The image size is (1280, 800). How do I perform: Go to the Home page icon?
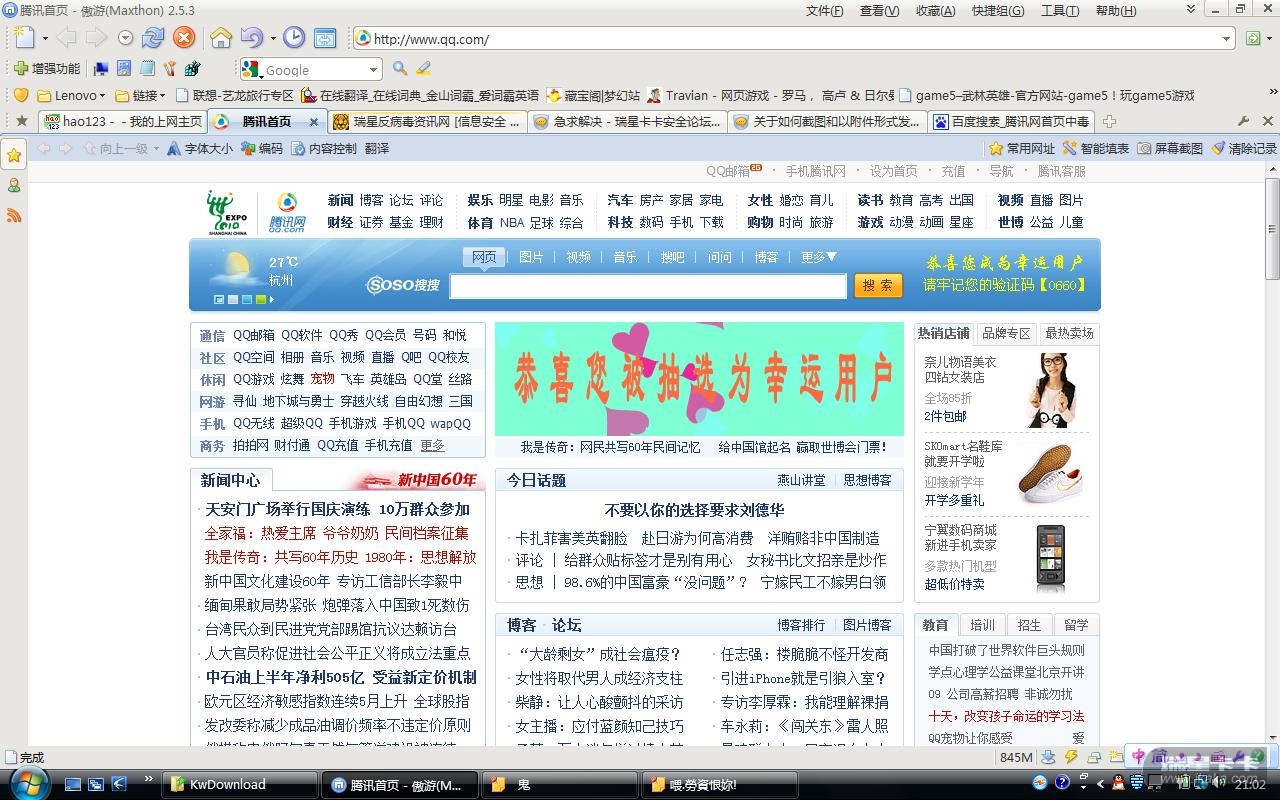[221, 38]
